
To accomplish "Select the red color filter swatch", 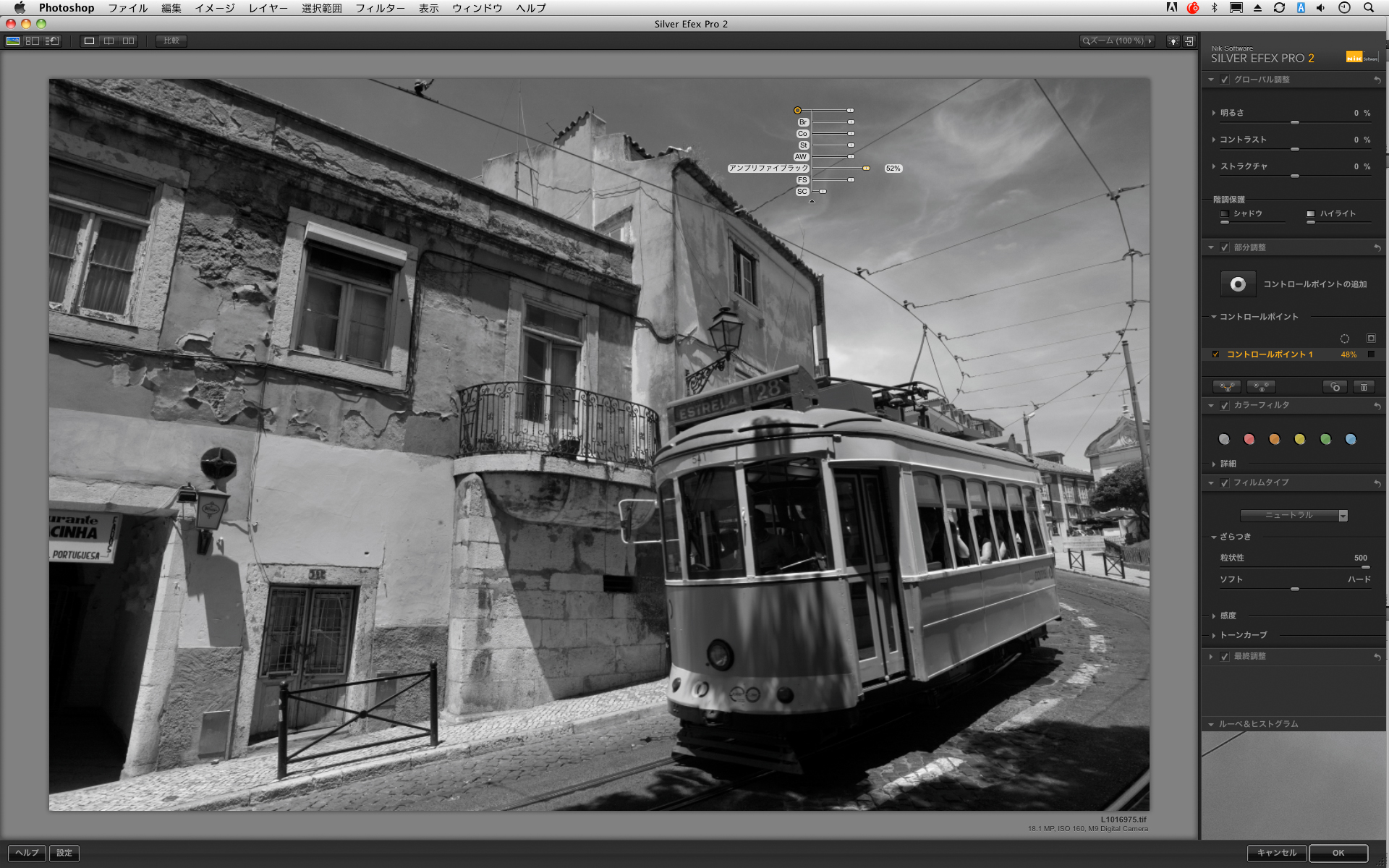I will click(1249, 439).
